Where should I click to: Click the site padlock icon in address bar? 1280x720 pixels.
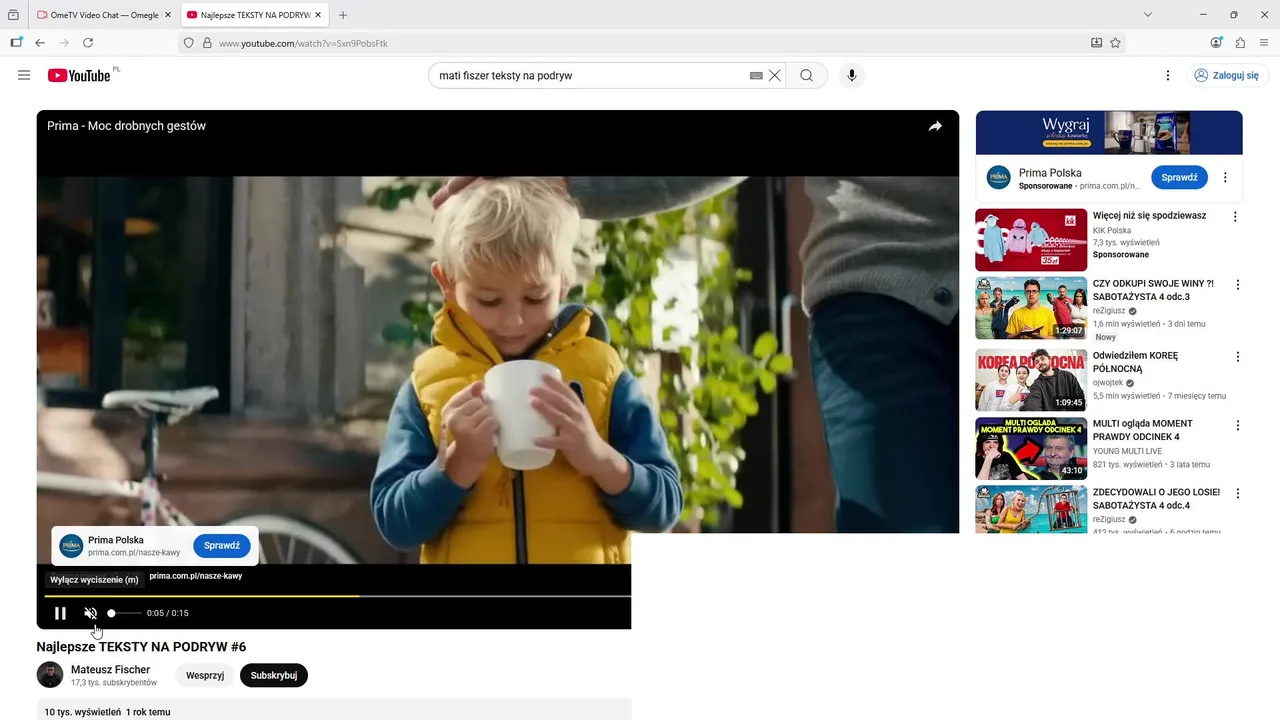click(x=207, y=43)
